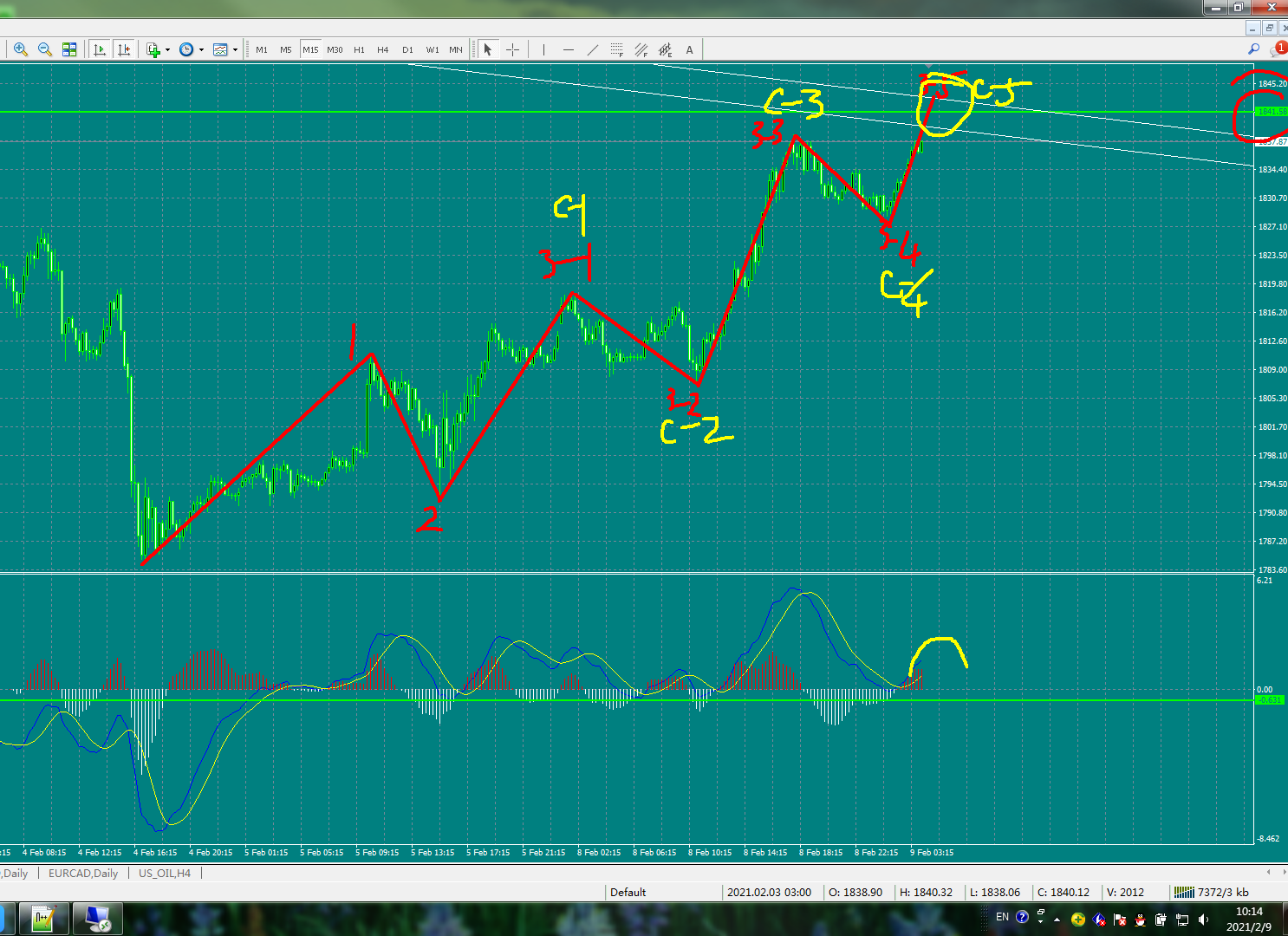This screenshot has height=936, width=1288.
Task: Select the equidistant channel tool
Action: coord(641,50)
